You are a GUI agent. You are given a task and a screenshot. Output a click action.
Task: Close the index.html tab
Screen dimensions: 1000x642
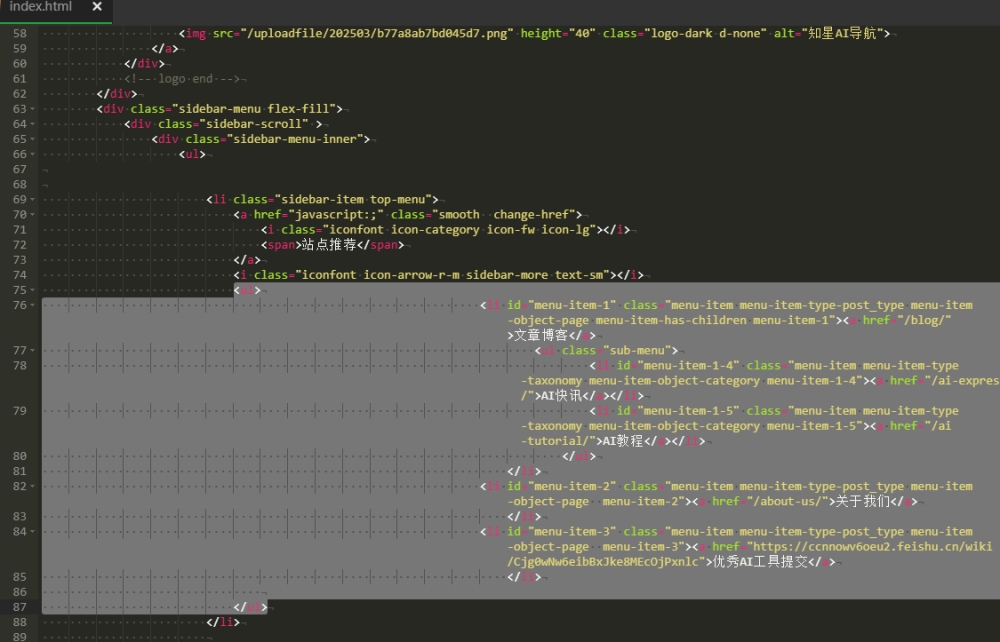97,6
